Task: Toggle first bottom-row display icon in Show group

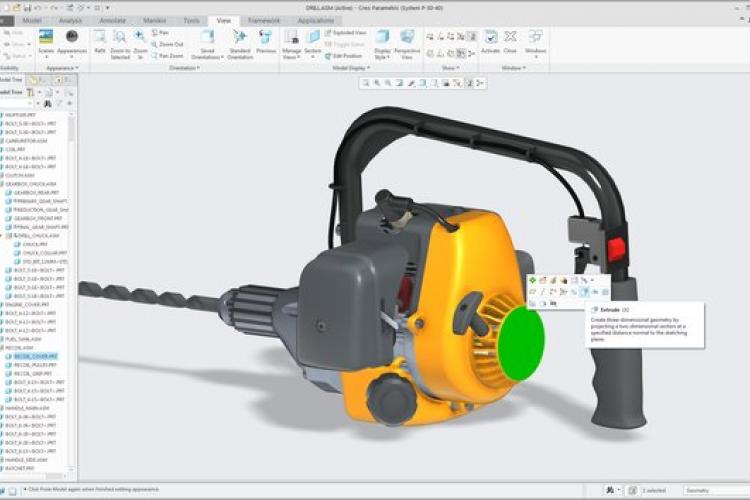Action: [x=430, y=54]
